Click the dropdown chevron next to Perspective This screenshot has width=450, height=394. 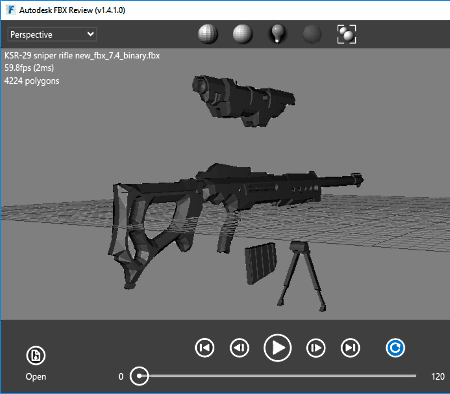point(90,34)
